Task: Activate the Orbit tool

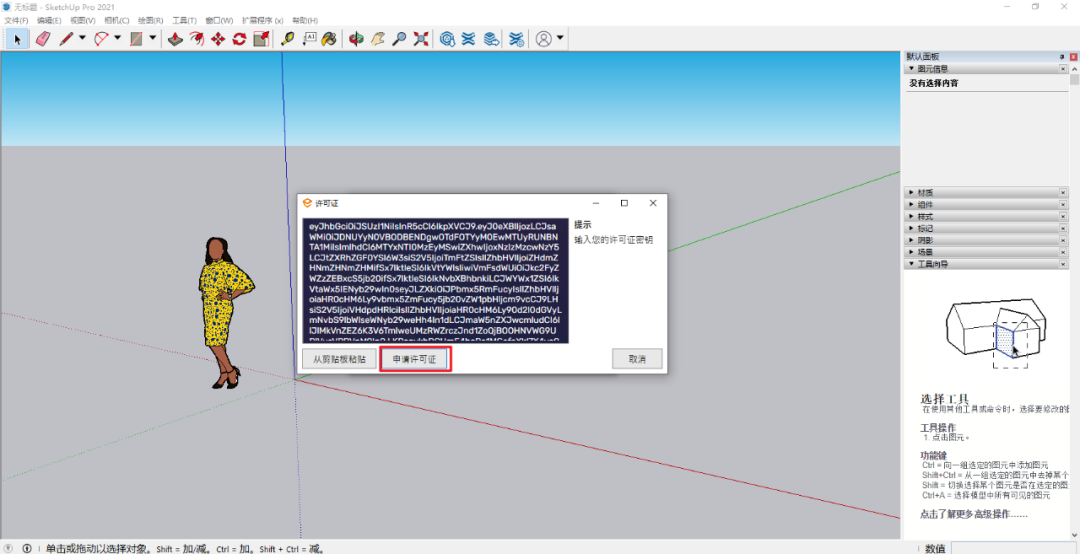Action: (356, 39)
